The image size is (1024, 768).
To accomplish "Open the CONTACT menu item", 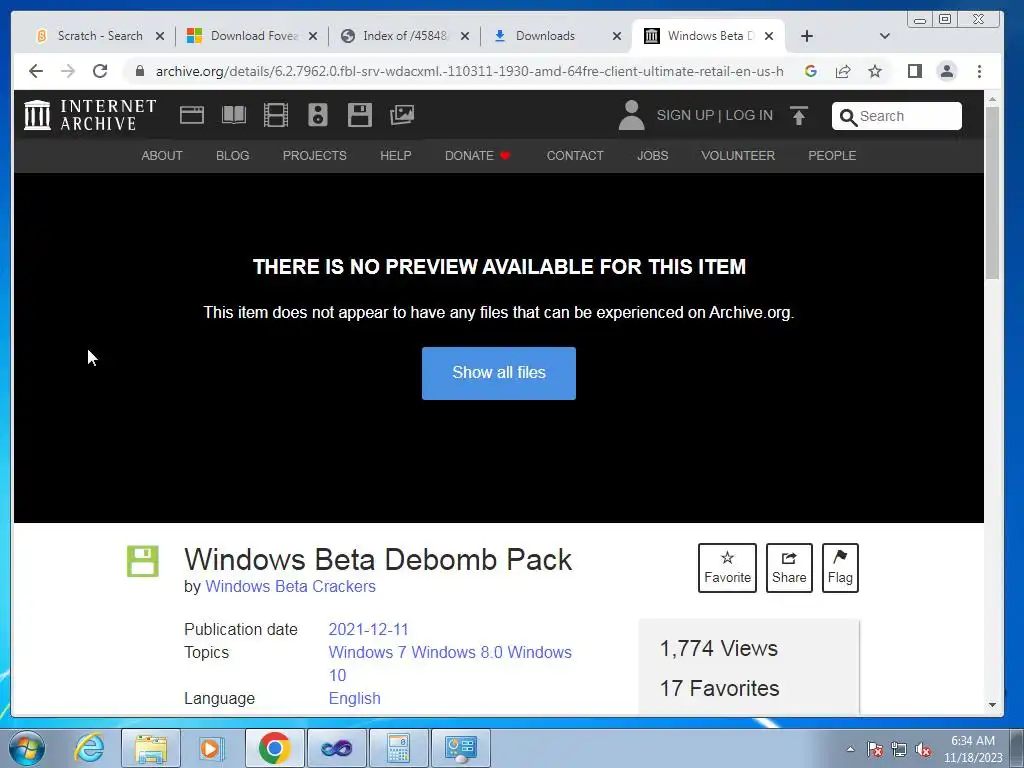I will (575, 155).
